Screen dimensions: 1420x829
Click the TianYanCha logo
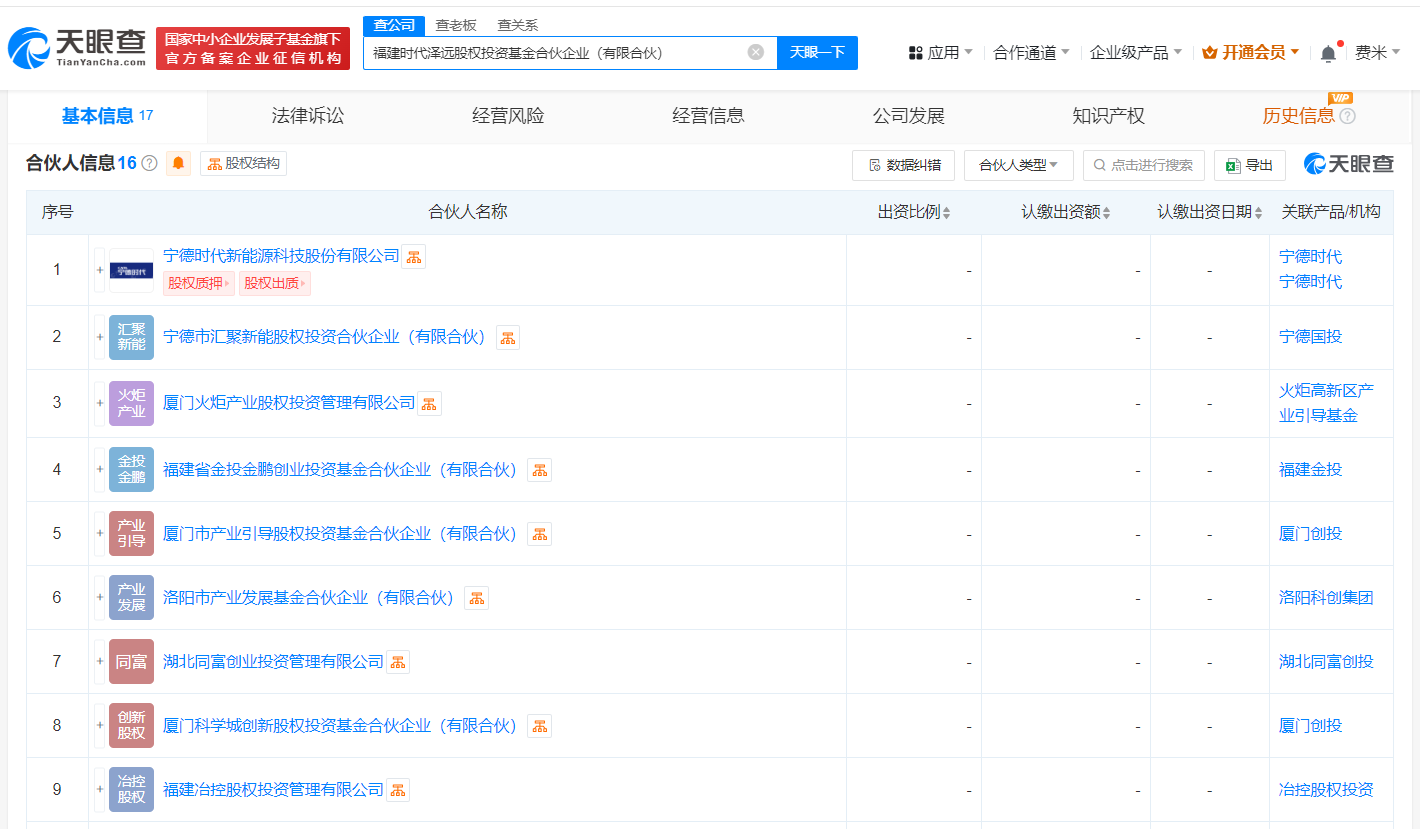tap(77, 47)
